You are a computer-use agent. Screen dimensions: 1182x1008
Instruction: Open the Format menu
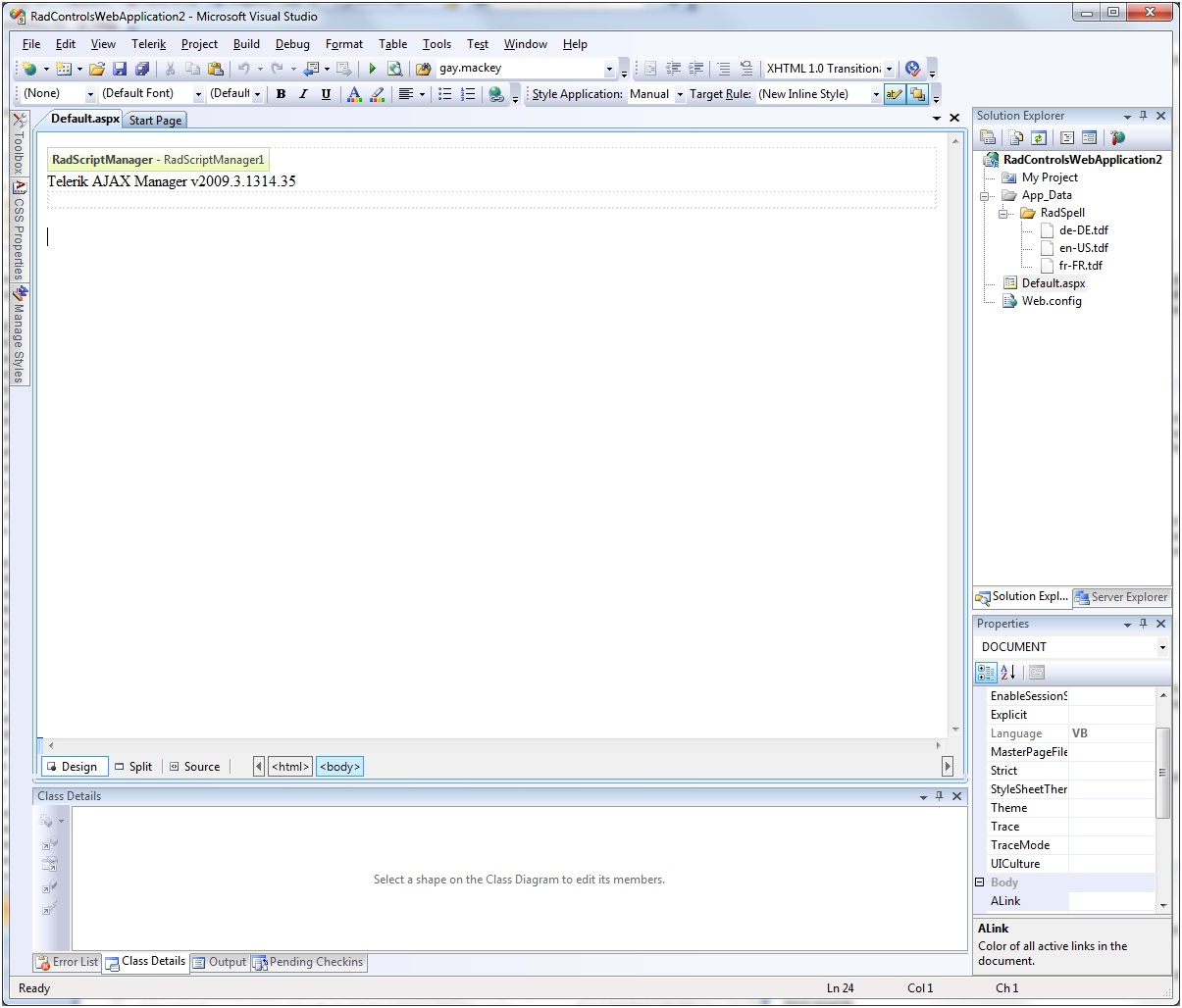pos(344,44)
